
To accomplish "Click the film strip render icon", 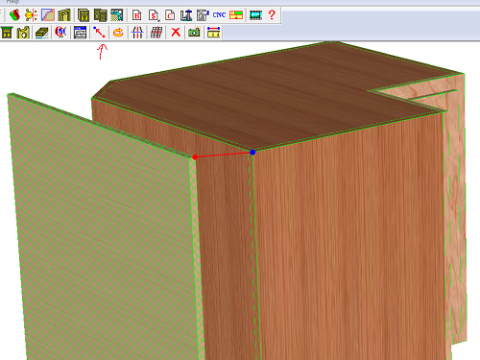I will coord(256,15).
